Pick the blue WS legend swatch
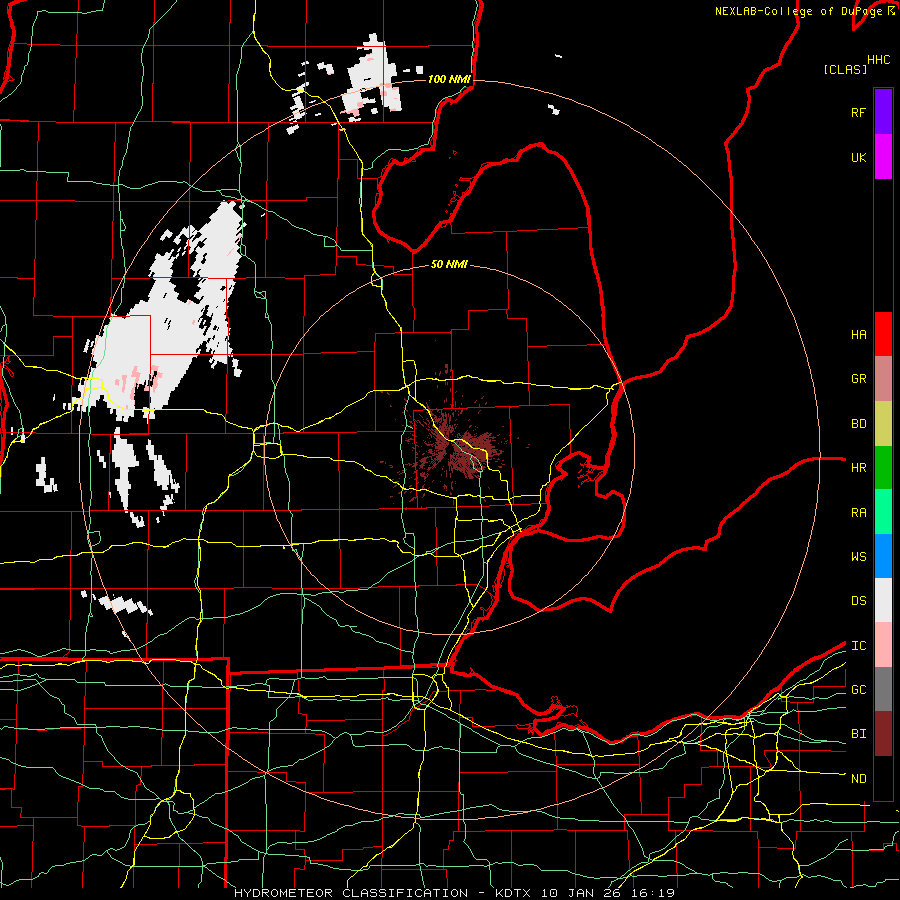Image resolution: width=900 pixels, height=900 pixels. click(x=883, y=556)
